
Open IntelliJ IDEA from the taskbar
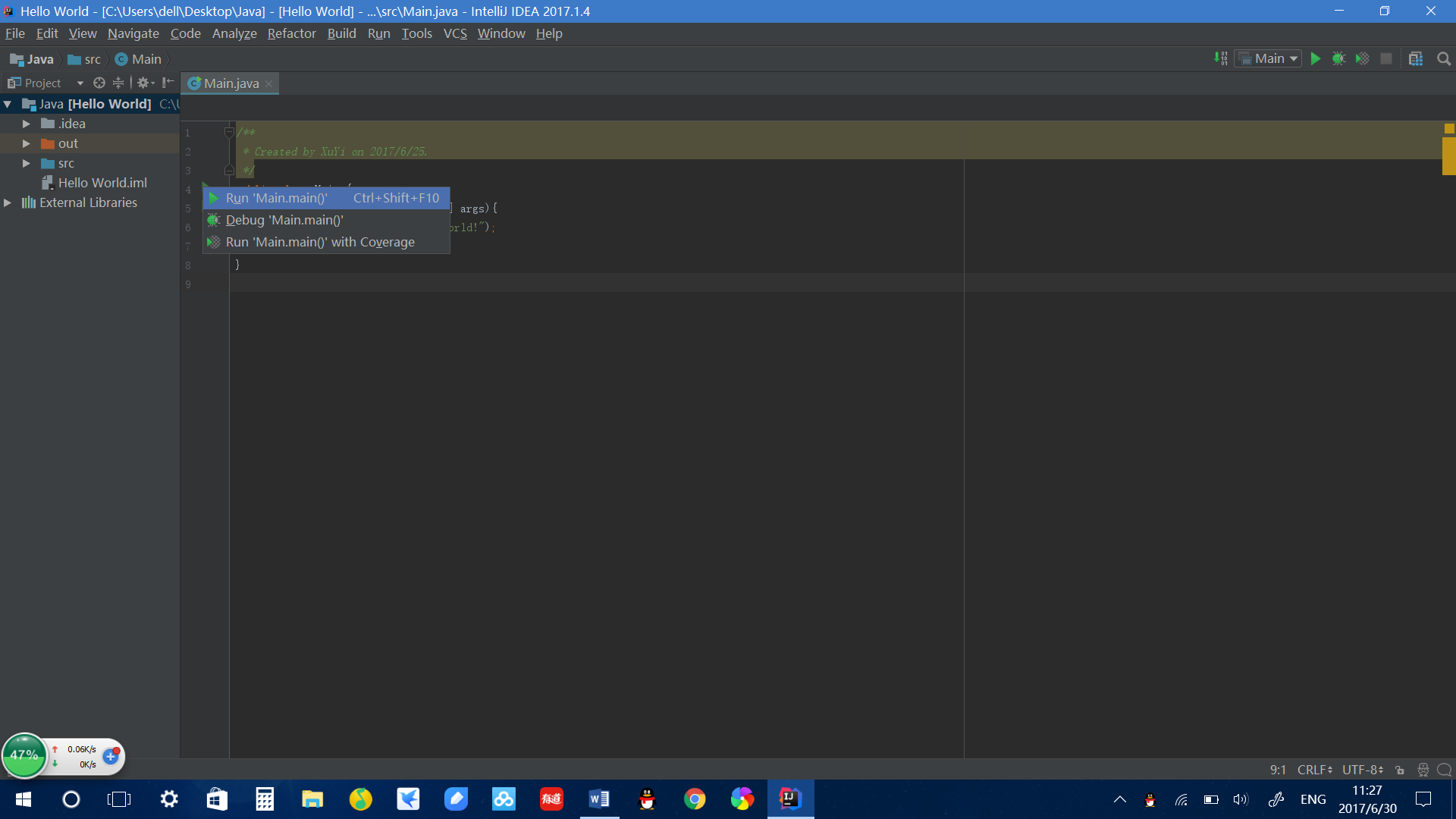(x=790, y=799)
